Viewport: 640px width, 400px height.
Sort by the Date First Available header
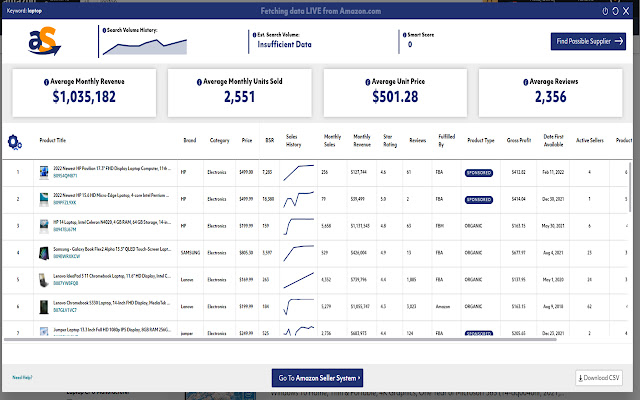click(553, 140)
